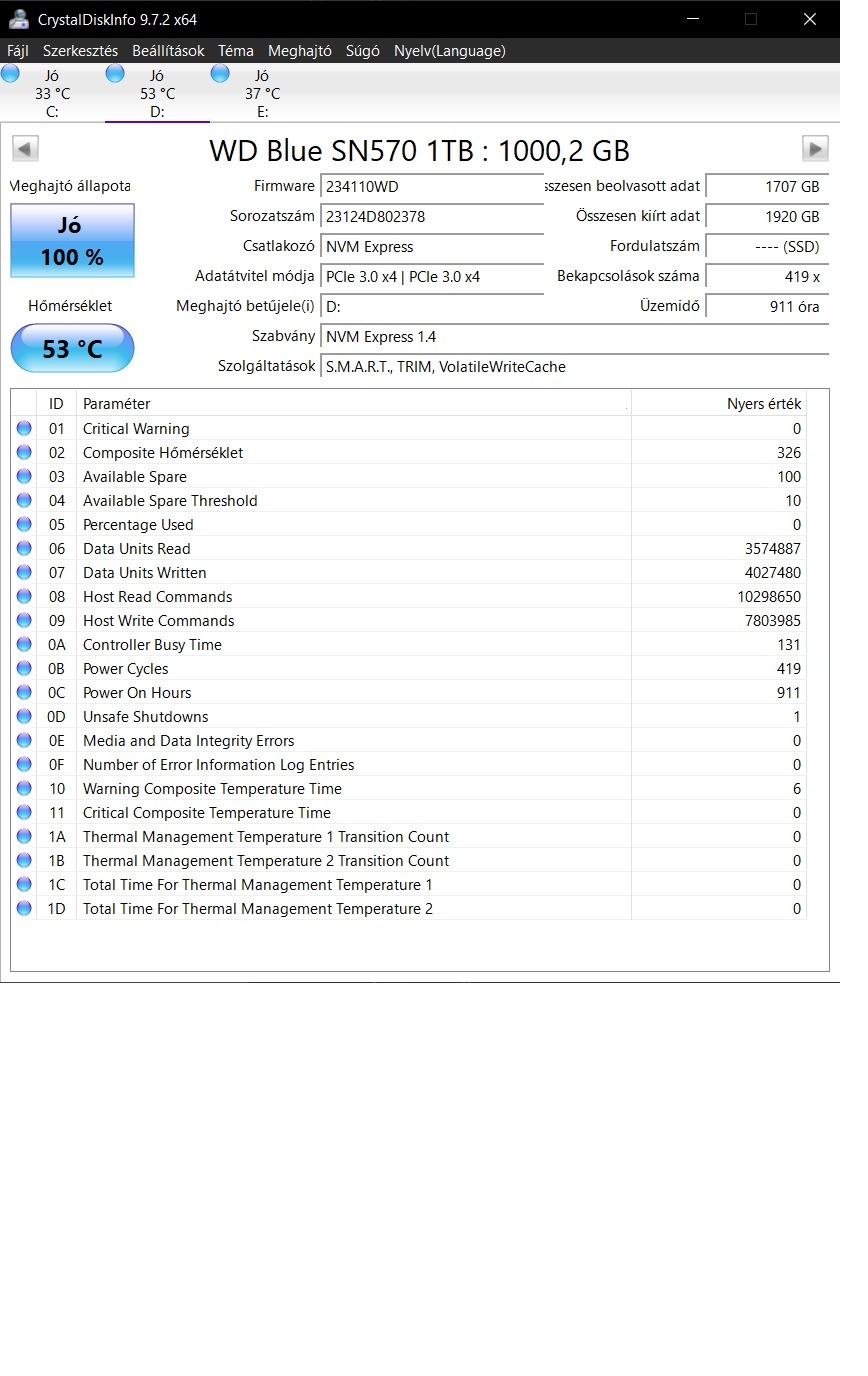The height and width of the screenshot is (1376, 868).
Task: Click the status dot beside Critical Warning
Action: click(24, 428)
